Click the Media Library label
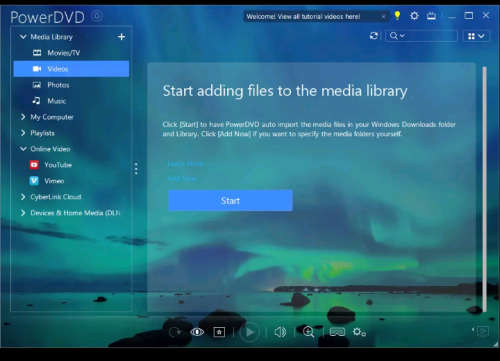 [51, 37]
